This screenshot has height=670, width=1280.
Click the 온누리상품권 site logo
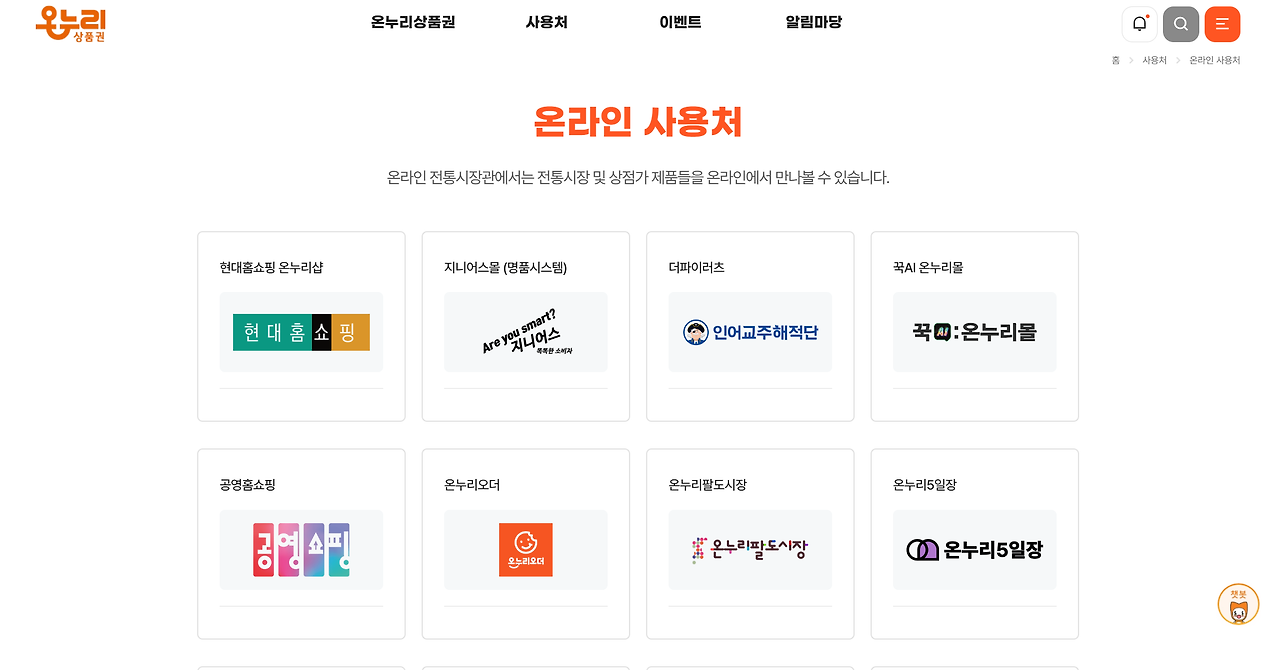point(70,24)
